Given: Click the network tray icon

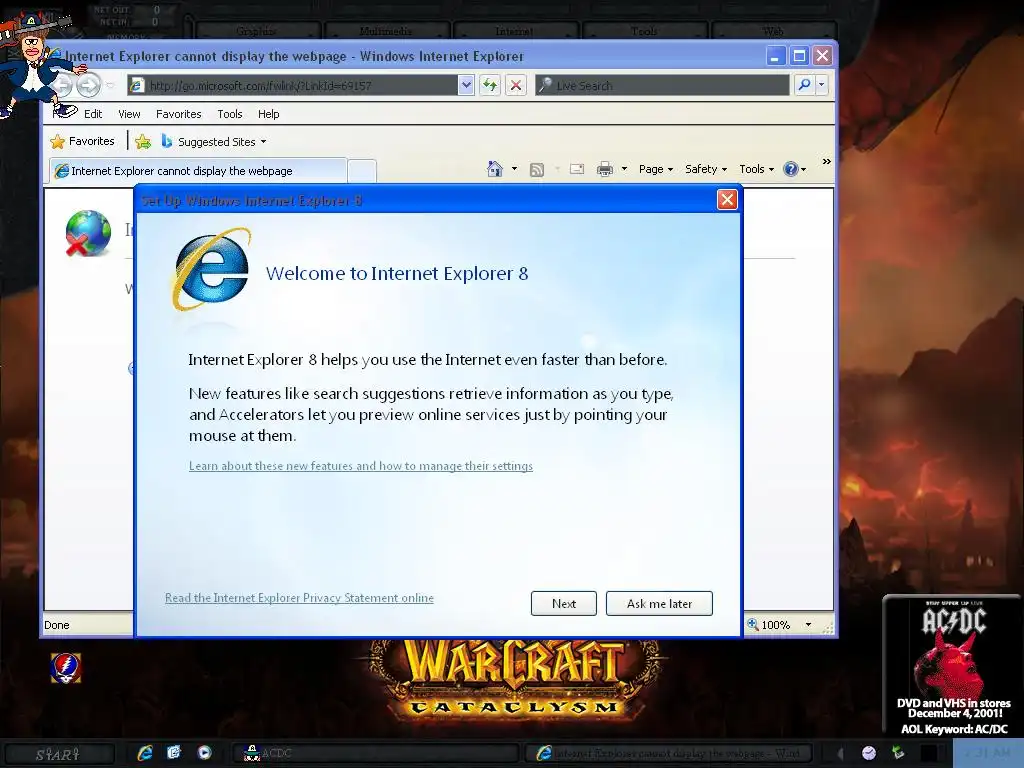Looking at the screenshot, I should tap(899, 753).
